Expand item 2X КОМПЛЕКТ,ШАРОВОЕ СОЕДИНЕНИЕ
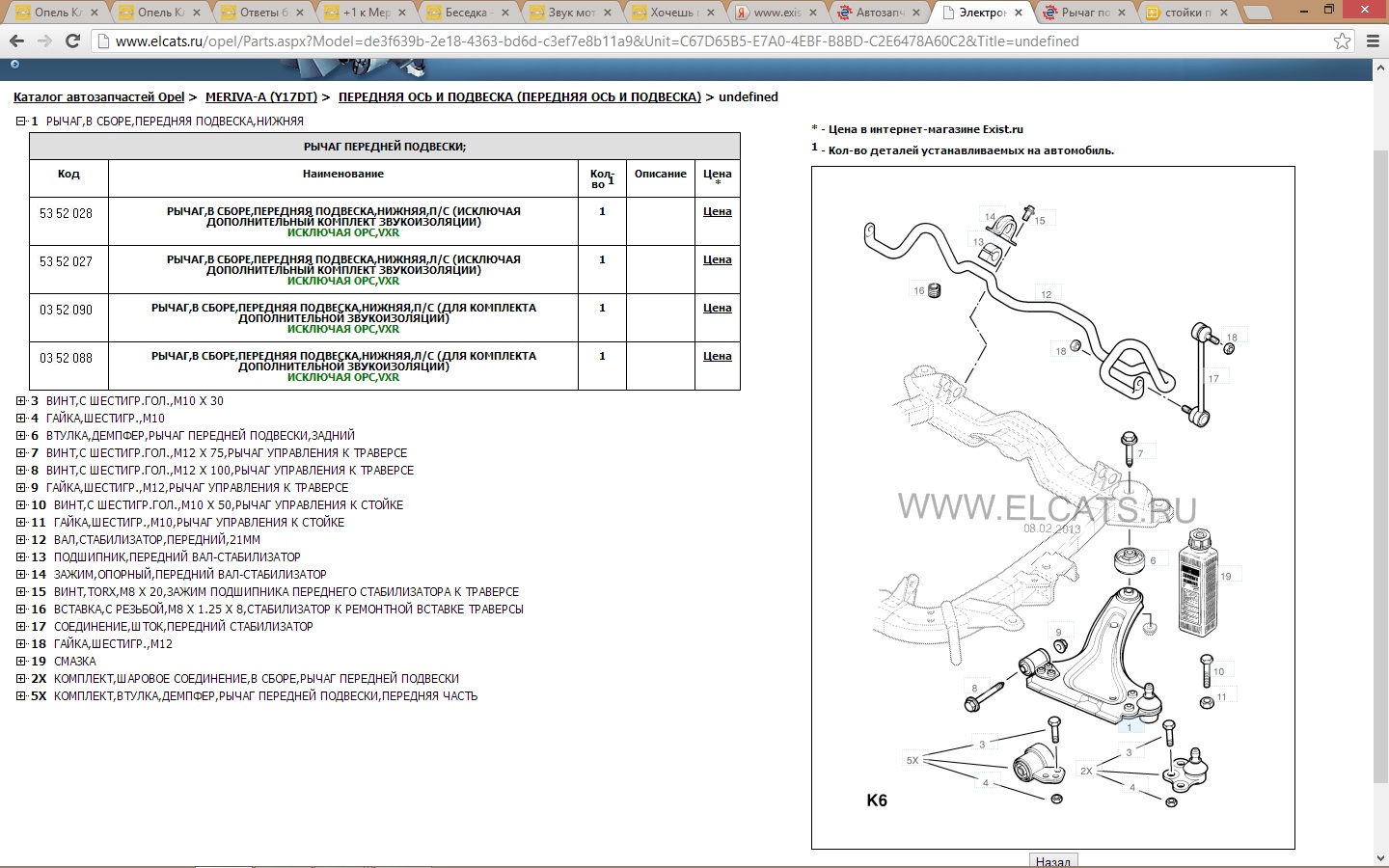The height and width of the screenshot is (868, 1389). [x=21, y=679]
